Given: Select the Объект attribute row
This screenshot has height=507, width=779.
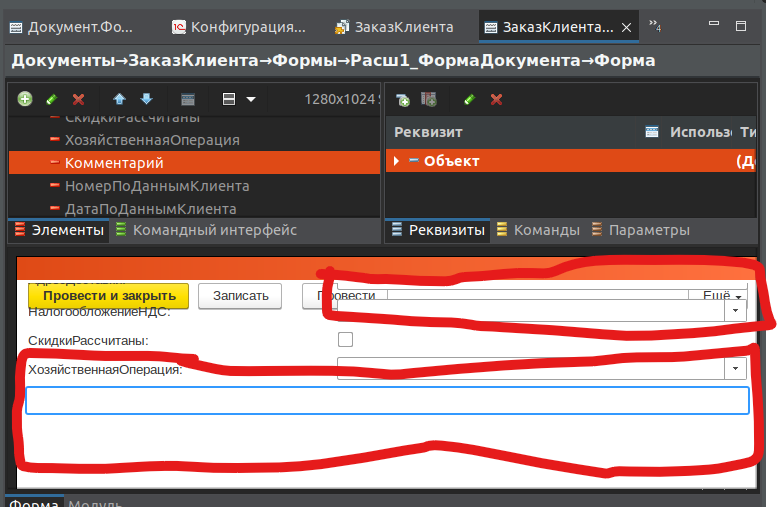Looking at the screenshot, I should (571, 161).
